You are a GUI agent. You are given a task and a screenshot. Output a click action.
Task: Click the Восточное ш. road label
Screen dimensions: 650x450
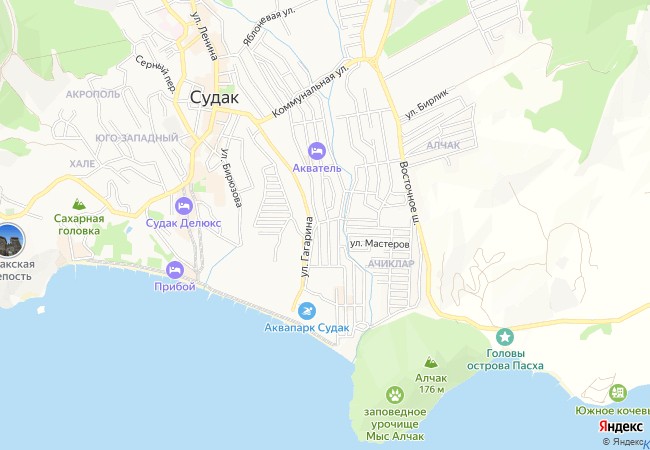410,193
